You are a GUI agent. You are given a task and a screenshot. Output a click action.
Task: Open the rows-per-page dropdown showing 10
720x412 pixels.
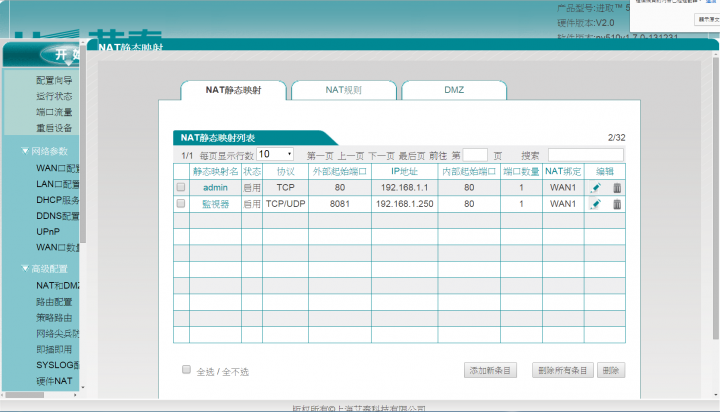pos(275,155)
